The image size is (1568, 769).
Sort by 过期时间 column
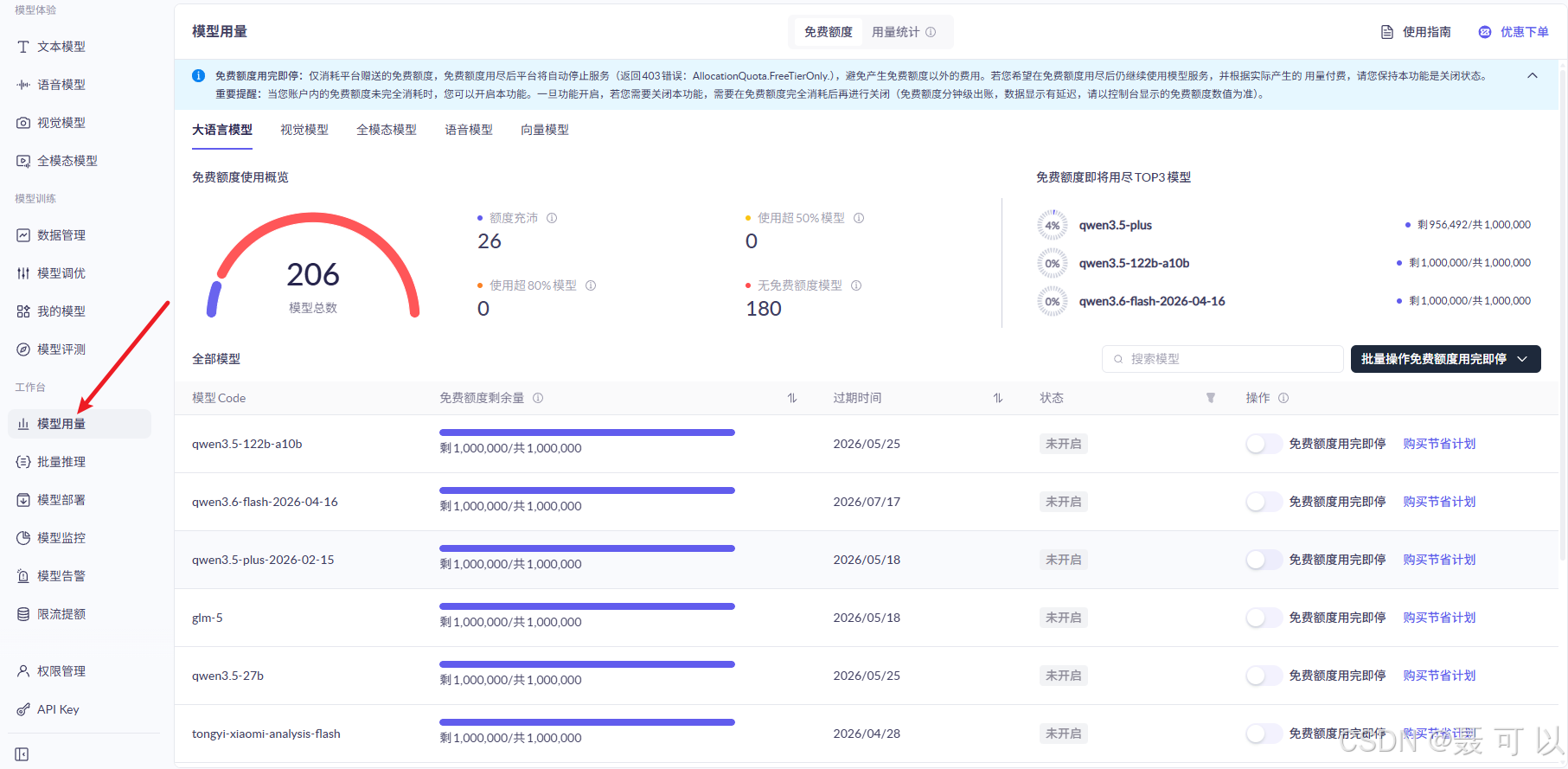[x=998, y=398]
